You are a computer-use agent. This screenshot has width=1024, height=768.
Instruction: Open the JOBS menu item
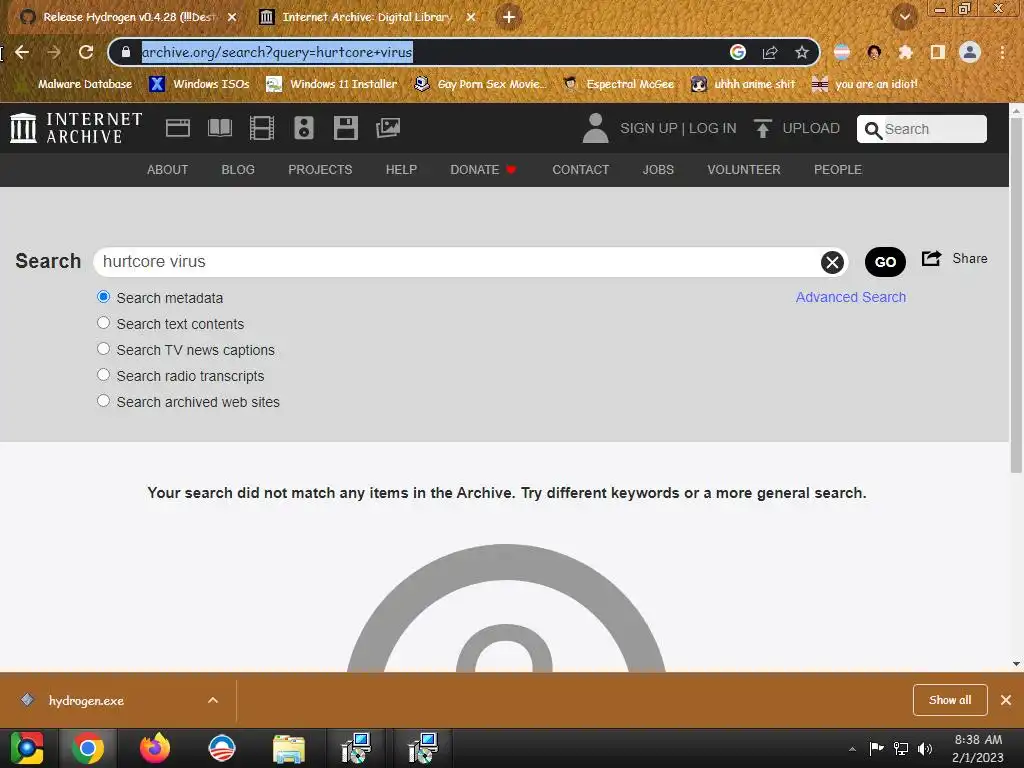(658, 170)
